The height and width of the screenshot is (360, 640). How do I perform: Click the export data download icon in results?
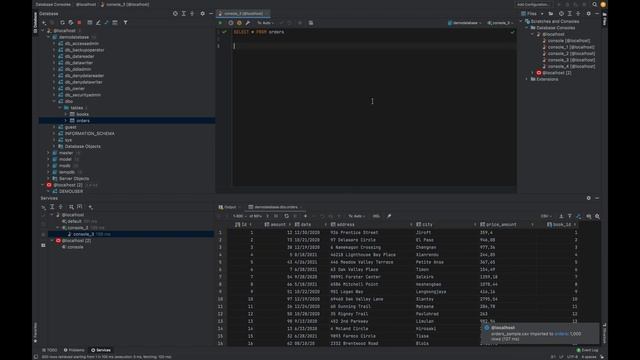point(561,216)
